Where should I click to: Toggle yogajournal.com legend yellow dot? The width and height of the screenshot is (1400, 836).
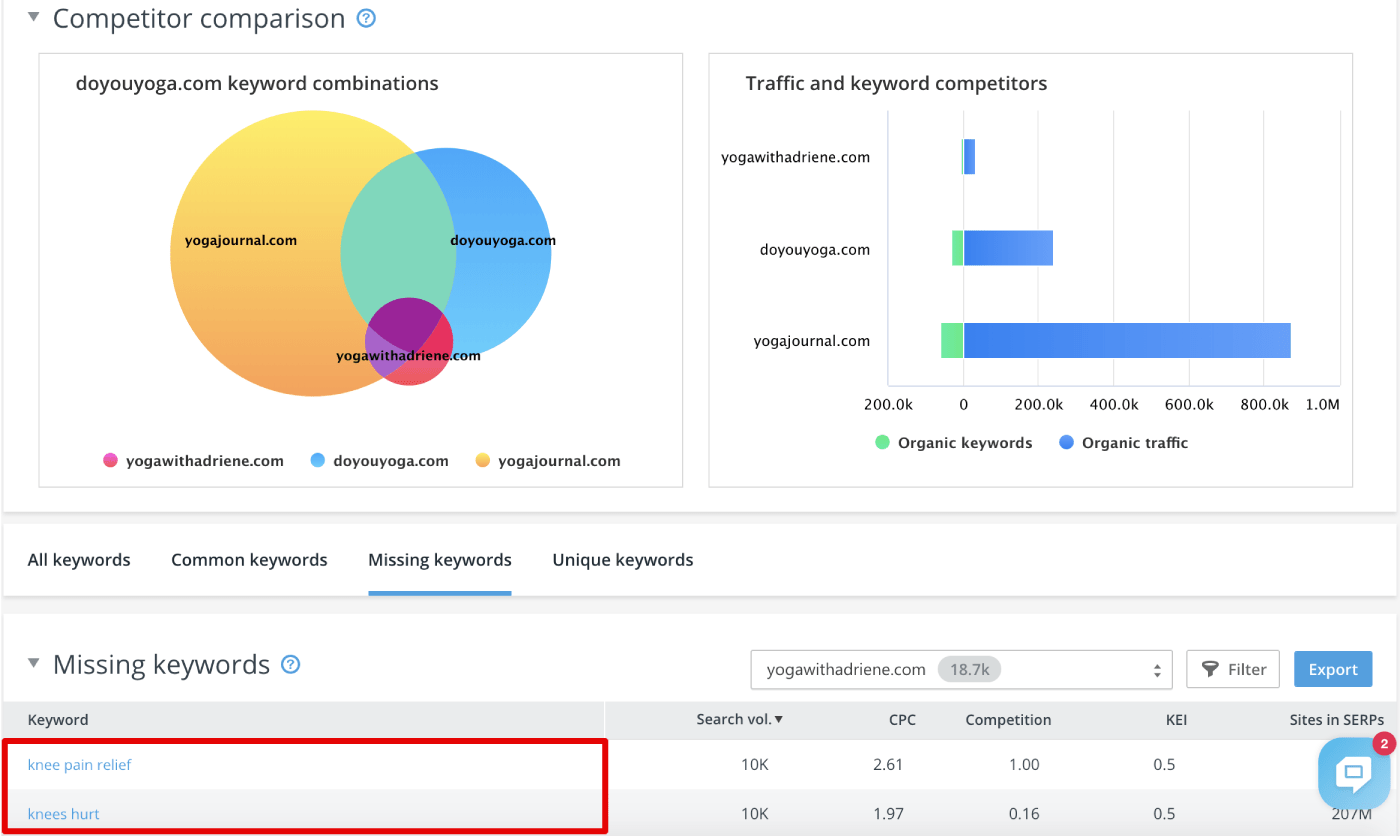(x=483, y=461)
